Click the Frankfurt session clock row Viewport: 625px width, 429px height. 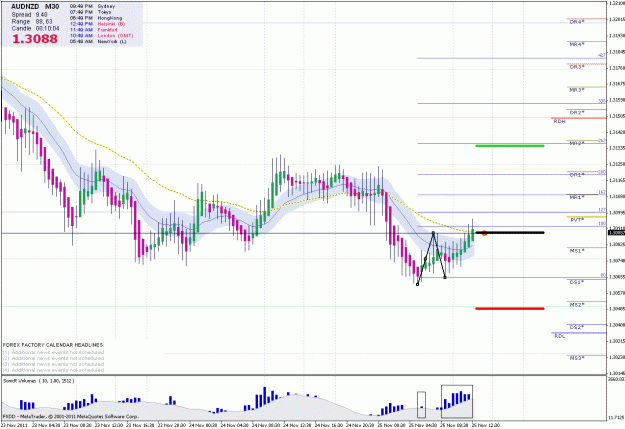94,30
